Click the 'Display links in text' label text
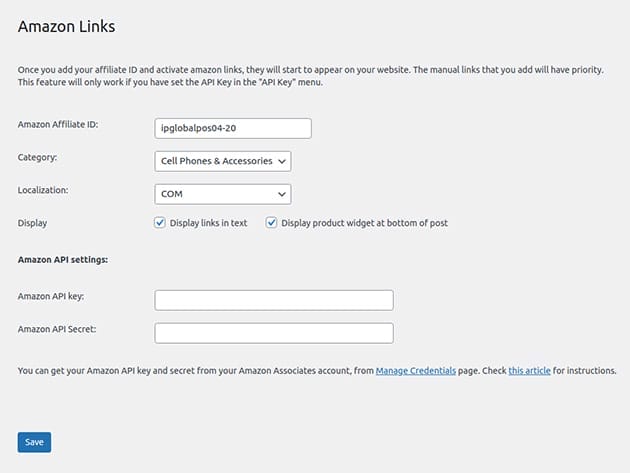Screen dimensions: 630x473 209,223
